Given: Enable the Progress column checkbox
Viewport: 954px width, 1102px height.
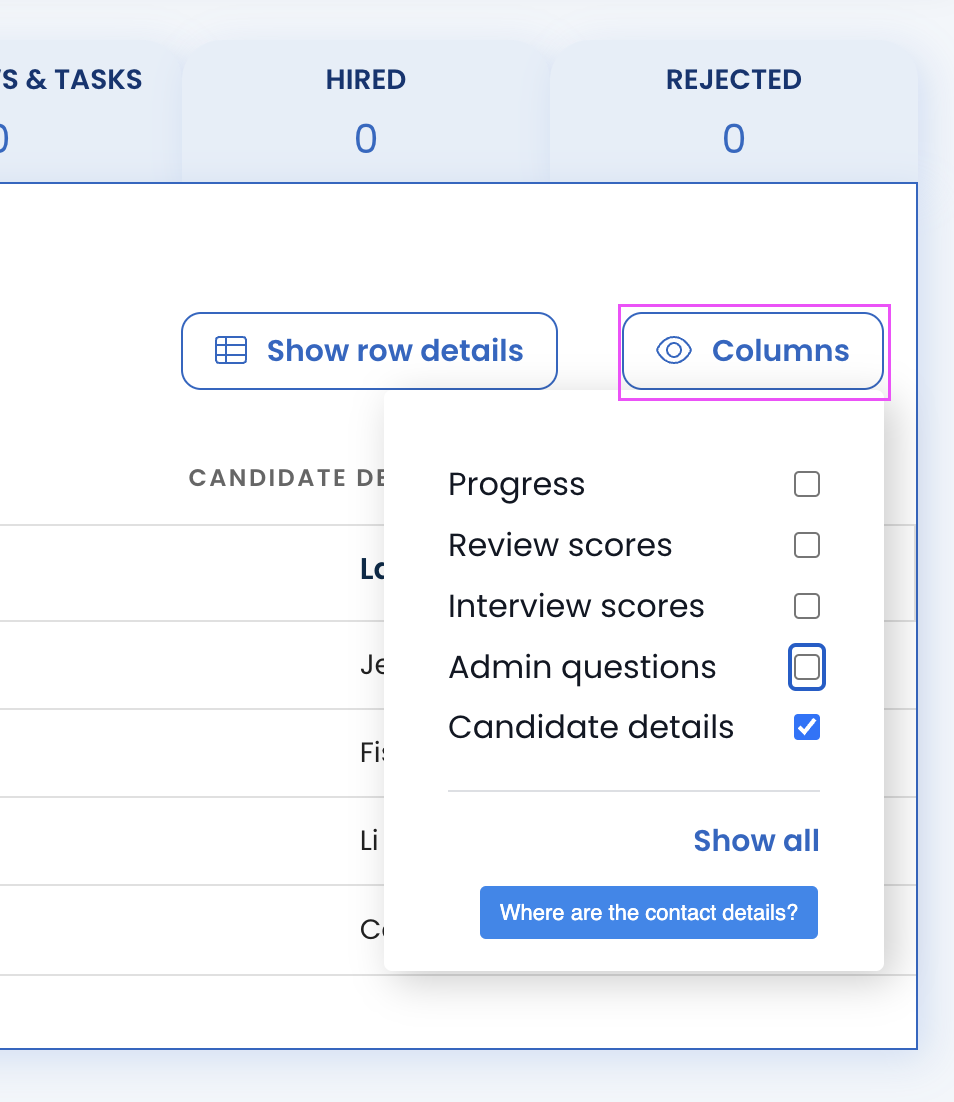Looking at the screenshot, I should pyautogui.click(x=806, y=485).
